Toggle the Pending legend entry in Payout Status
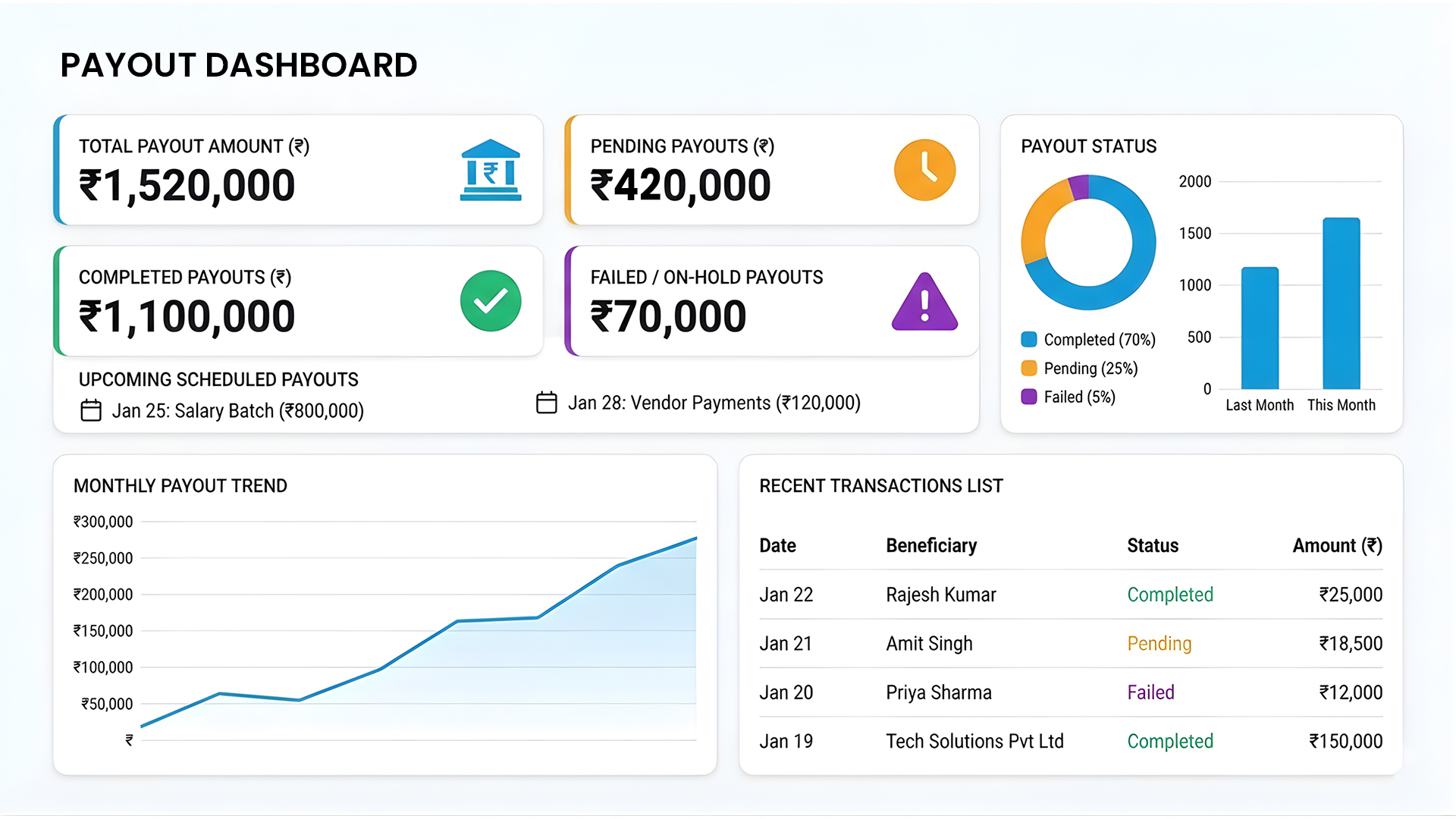The height and width of the screenshot is (819, 1456). [1079, 369]
